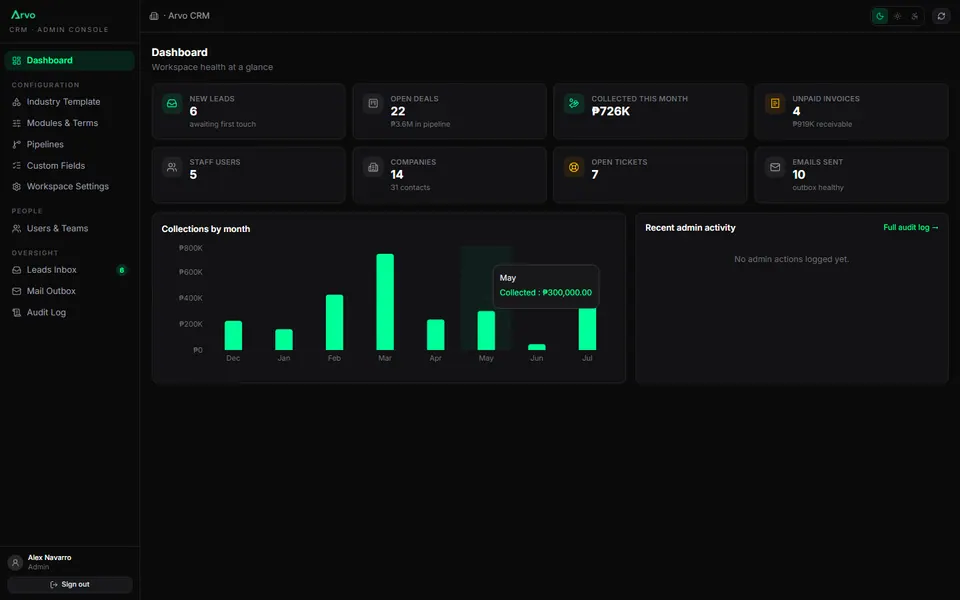Open Custom Fields
The width and height of the screenshot is (960, 600).
click(69, 165)
